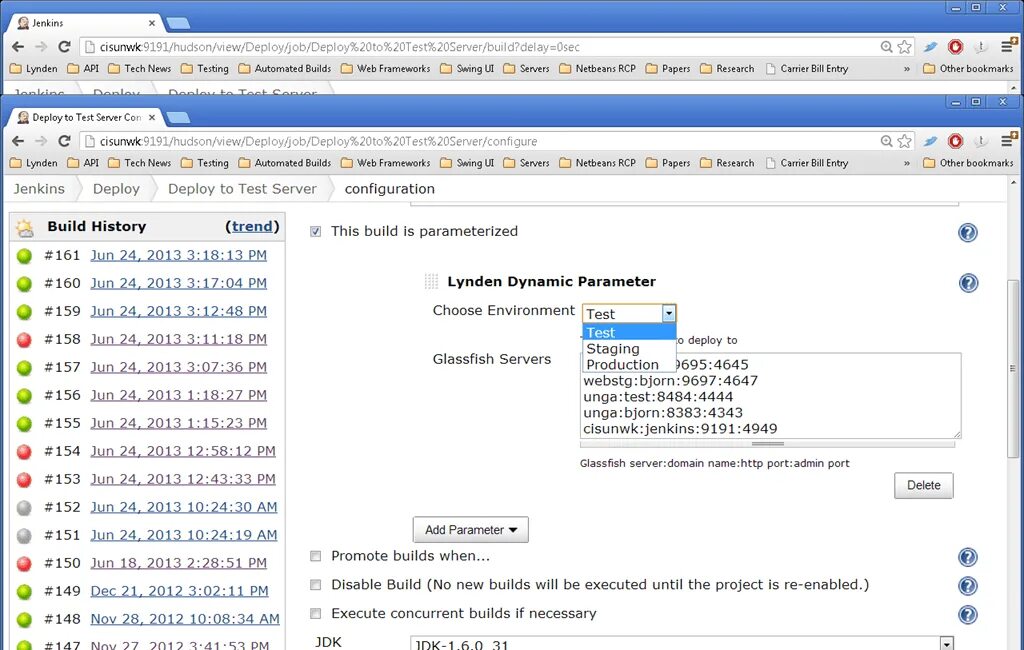The width and height of the screenshot is (1024, 650).
Task: Go to the Jenkins breadcrumb link
Action: click(x=39, y=189)
